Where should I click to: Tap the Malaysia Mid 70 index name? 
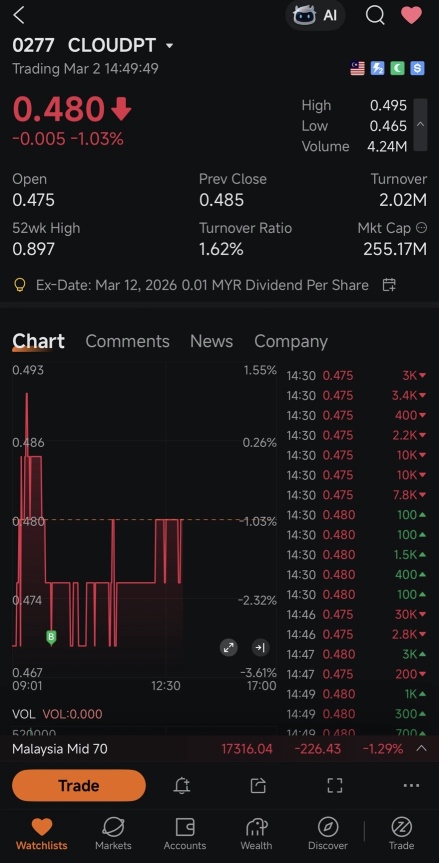pyautogui.click(x=59, y=749)
